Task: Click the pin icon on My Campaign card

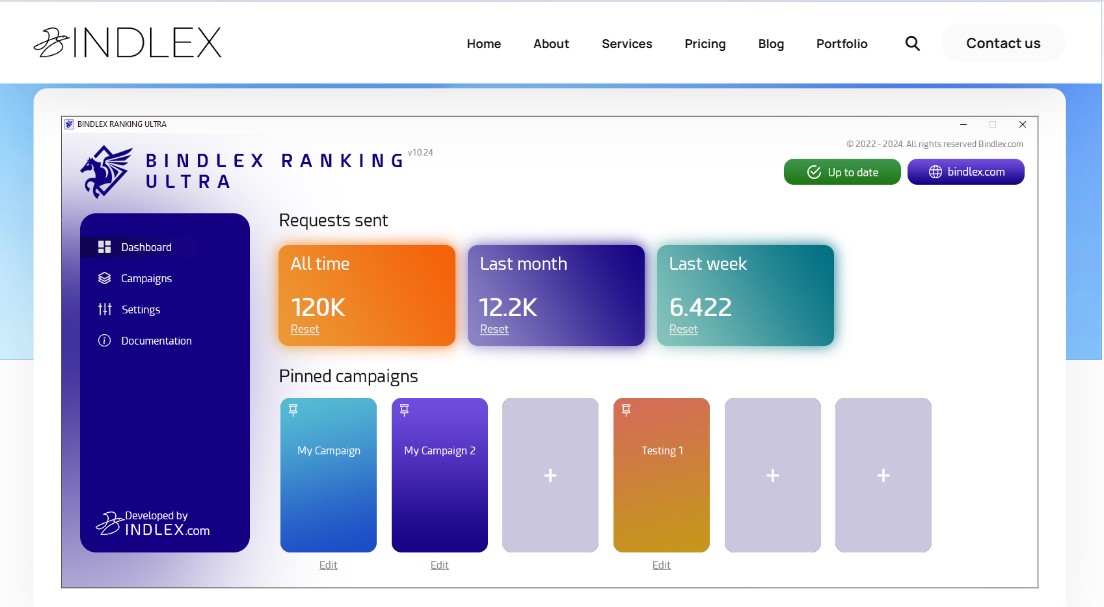Action: pyautogui.click(x=294, y=410)
